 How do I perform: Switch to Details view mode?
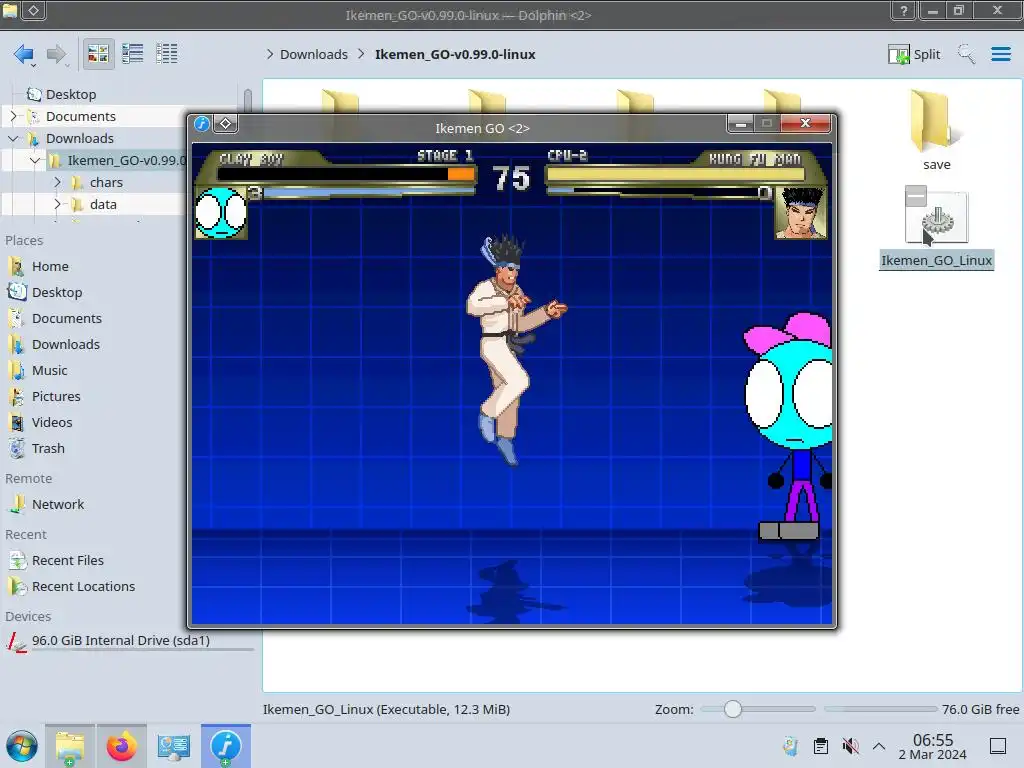tap(167, 54)
